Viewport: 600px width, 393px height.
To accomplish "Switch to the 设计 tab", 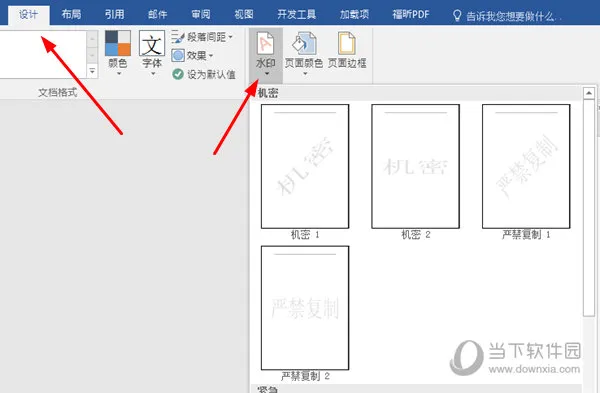I will coord(29,15).
